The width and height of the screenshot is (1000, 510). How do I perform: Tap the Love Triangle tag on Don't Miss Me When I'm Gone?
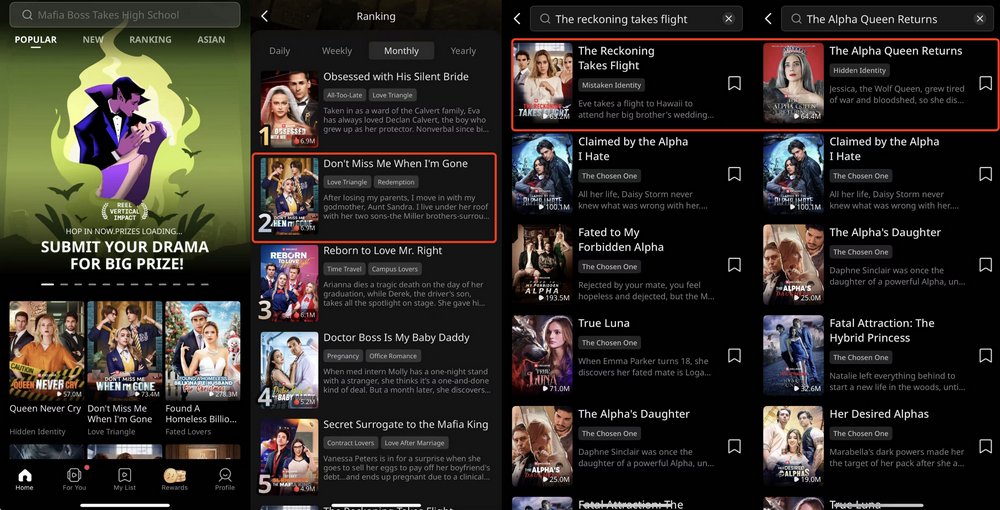pyautogui.click(x=347, y=183)
